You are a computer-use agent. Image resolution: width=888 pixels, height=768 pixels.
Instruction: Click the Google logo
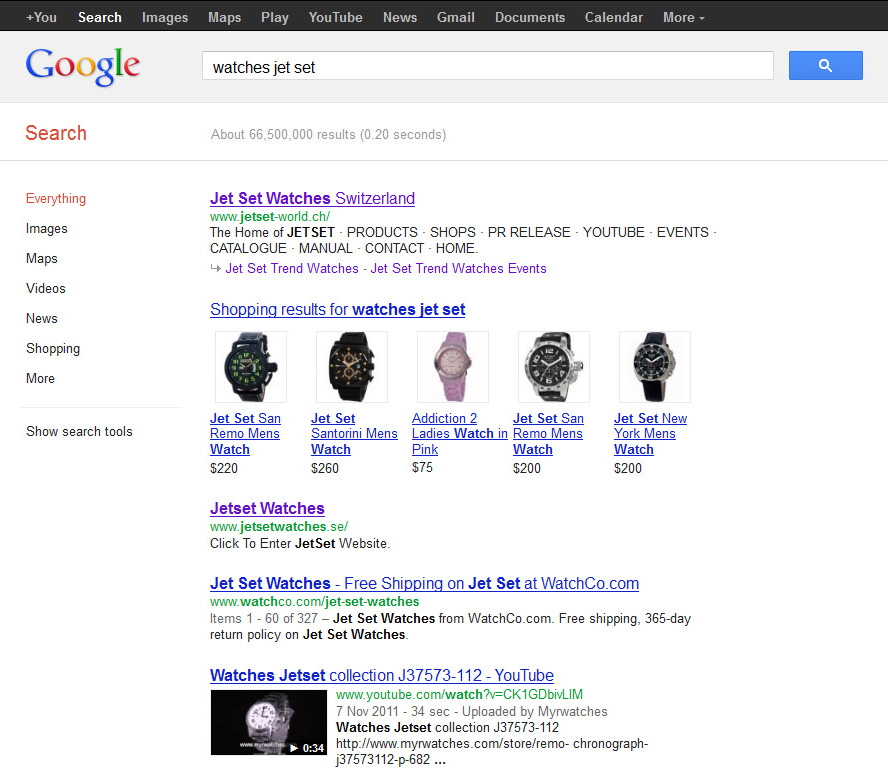[83, 67]
